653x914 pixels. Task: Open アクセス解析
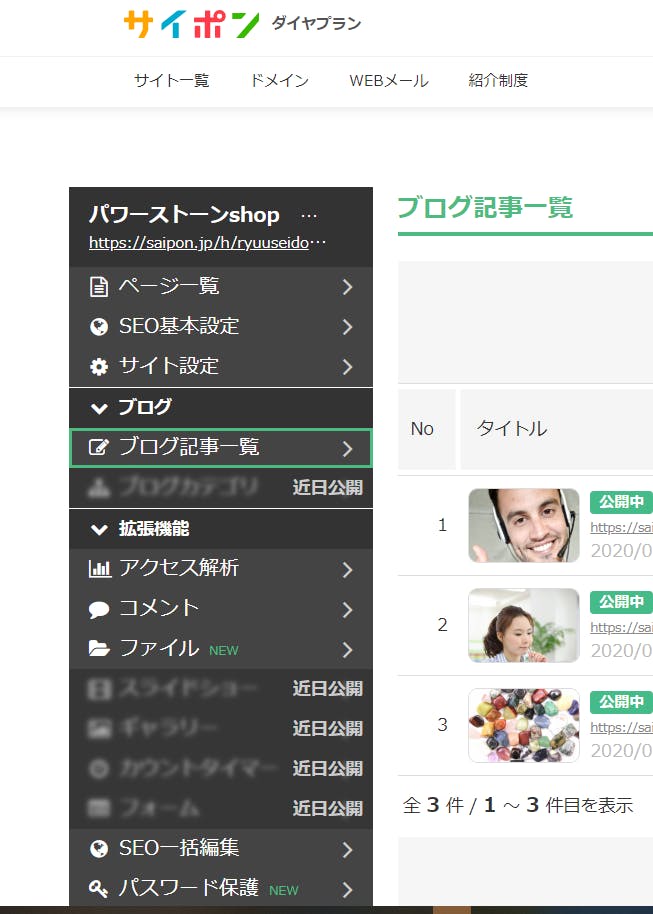[220, 568]
